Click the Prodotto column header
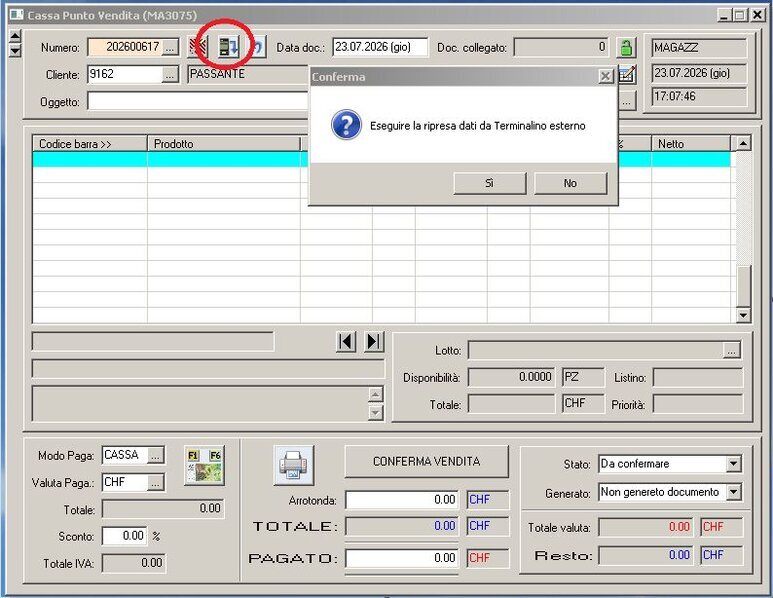Screen dimensions: 773x598 (224, 144)
